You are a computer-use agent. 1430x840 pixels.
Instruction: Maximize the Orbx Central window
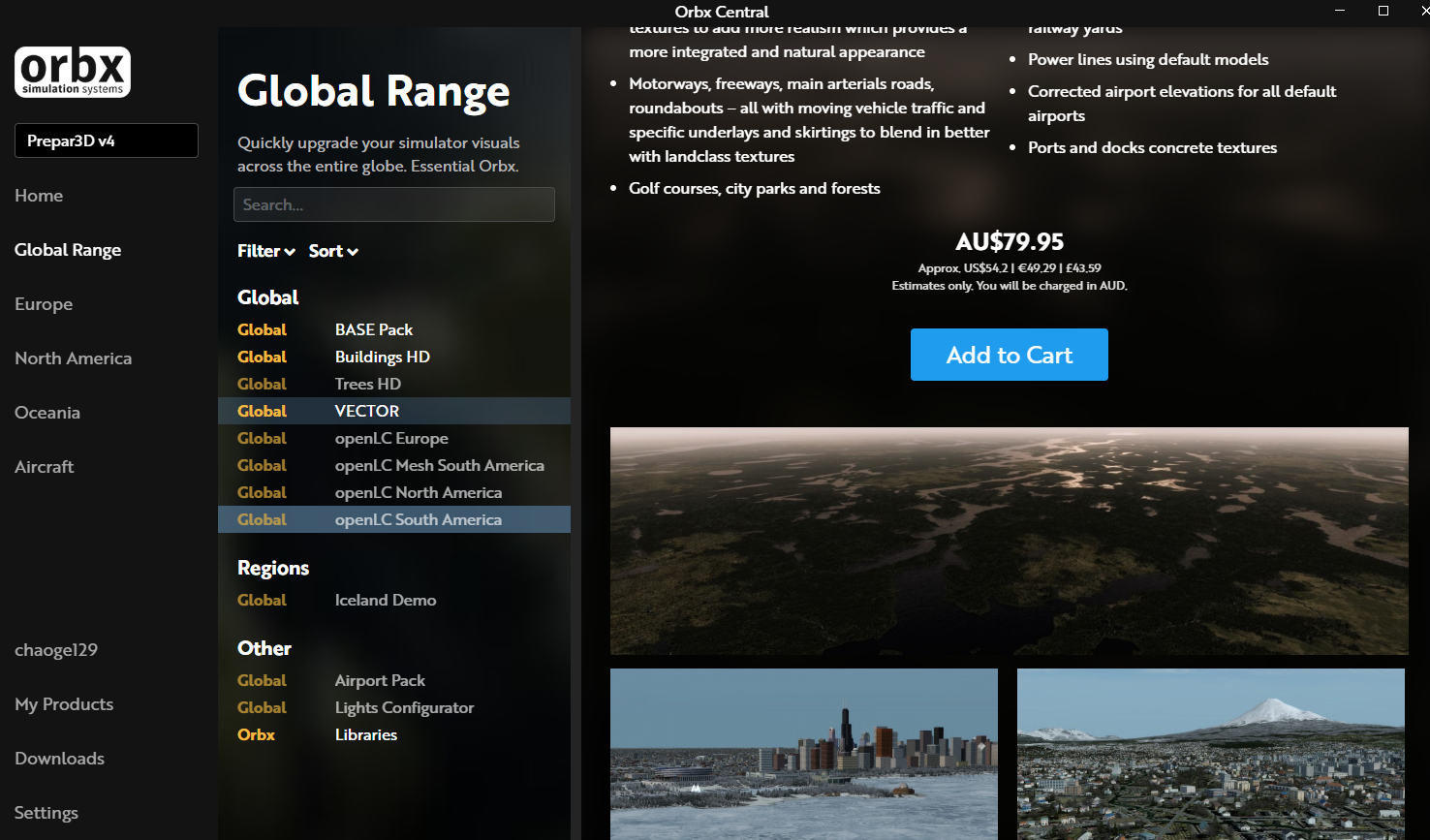(1383, 11)
